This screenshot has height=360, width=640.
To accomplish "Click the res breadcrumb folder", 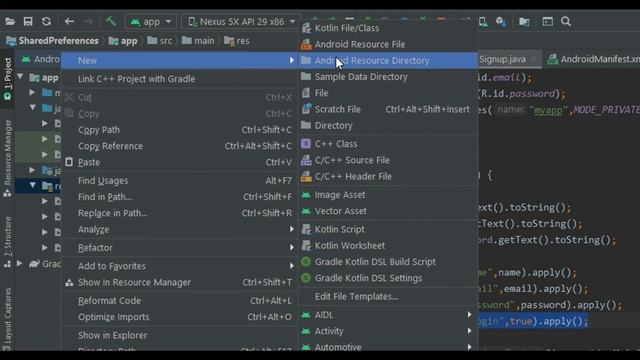I will pos(237,41).
